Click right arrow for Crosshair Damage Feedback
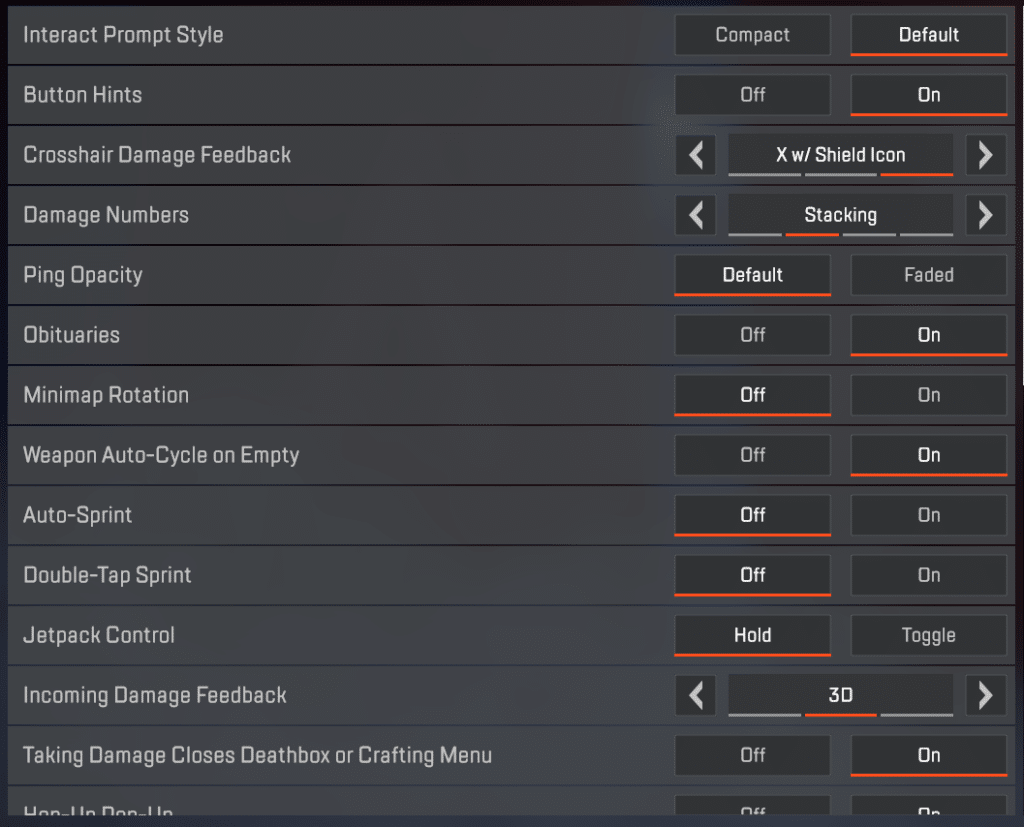This screenshot has height=827, width=1024. (985, 155)
